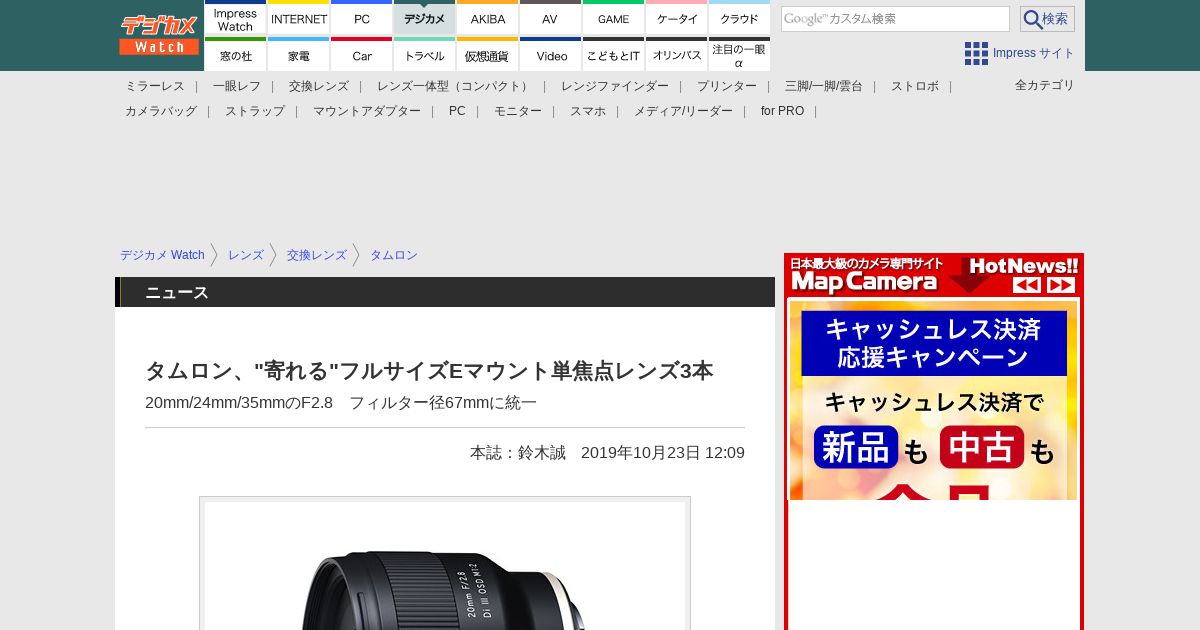This screenshot has width=1200, height=630.
Task: Open the PC tab in top navigation
Action: point(362,18)
